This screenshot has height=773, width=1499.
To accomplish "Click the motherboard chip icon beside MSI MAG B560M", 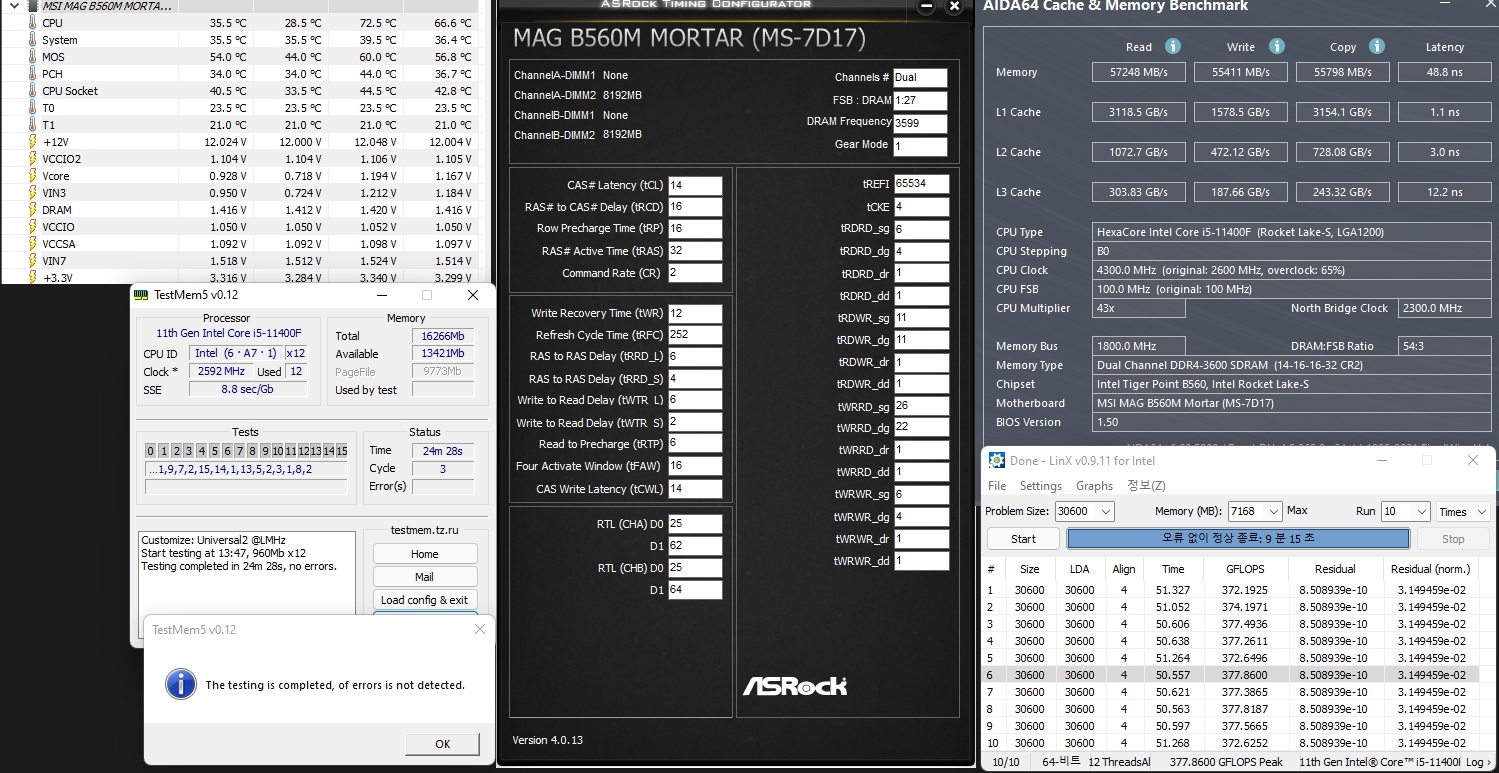I will tap(32, 6).
